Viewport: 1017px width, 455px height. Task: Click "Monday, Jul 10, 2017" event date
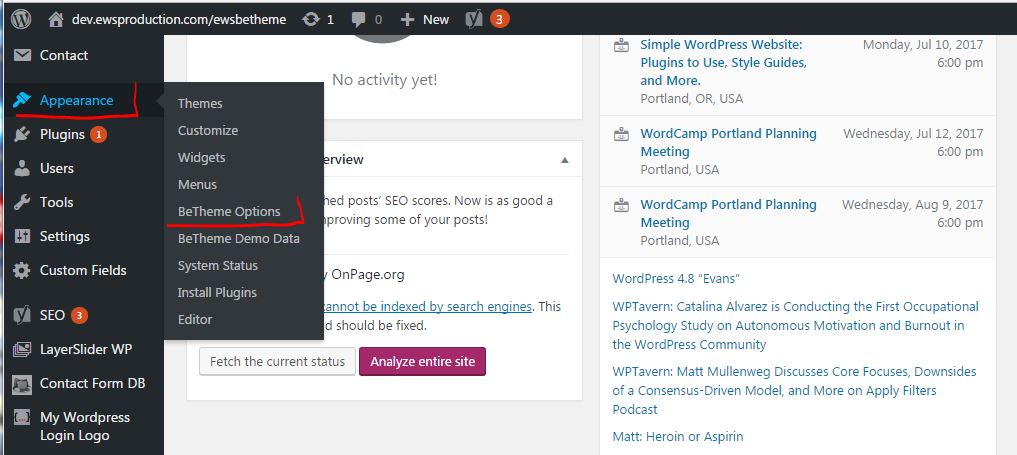tap(923, 45)
